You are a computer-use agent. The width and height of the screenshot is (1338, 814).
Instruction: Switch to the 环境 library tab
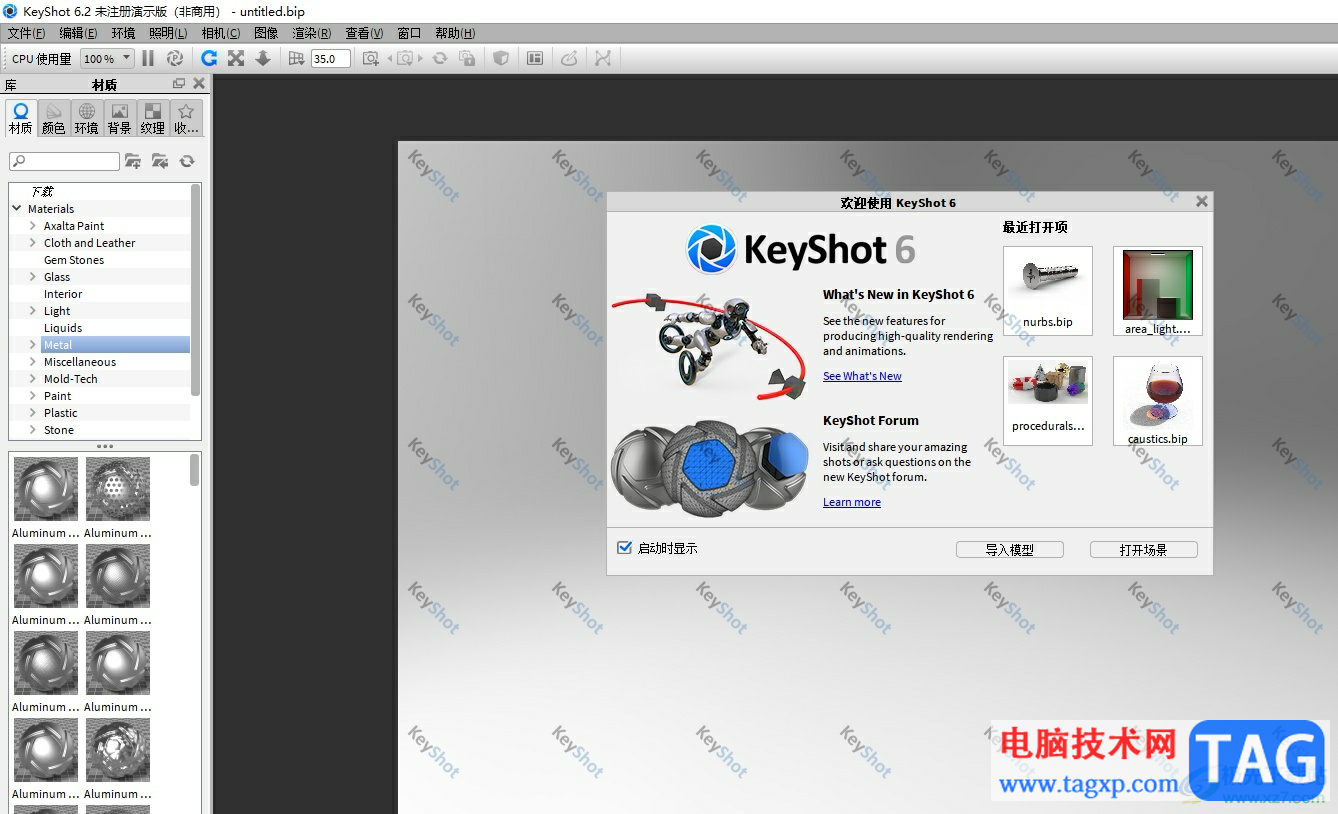pos(87,118)
